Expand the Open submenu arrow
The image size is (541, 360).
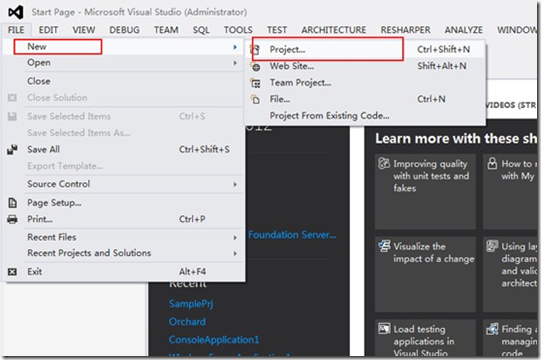(235, 63)
